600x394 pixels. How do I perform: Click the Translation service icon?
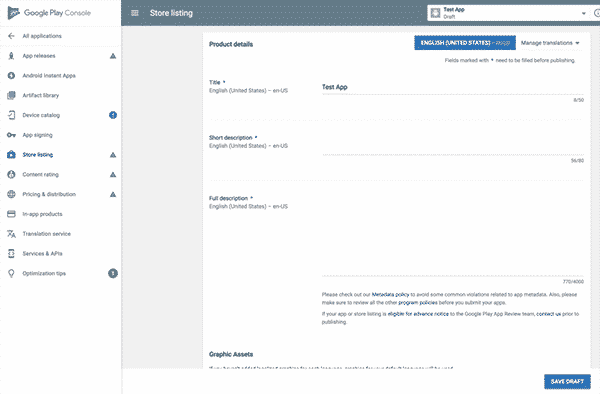pos(11,234)
